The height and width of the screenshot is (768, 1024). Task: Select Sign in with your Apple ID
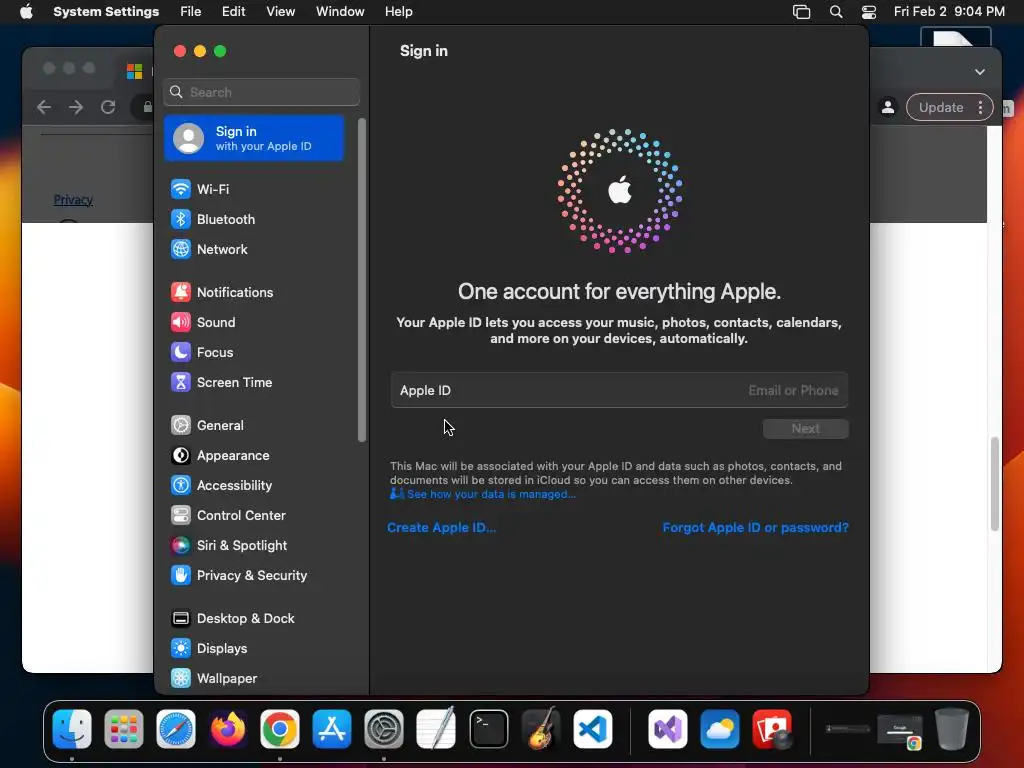(x=255, y=138)
